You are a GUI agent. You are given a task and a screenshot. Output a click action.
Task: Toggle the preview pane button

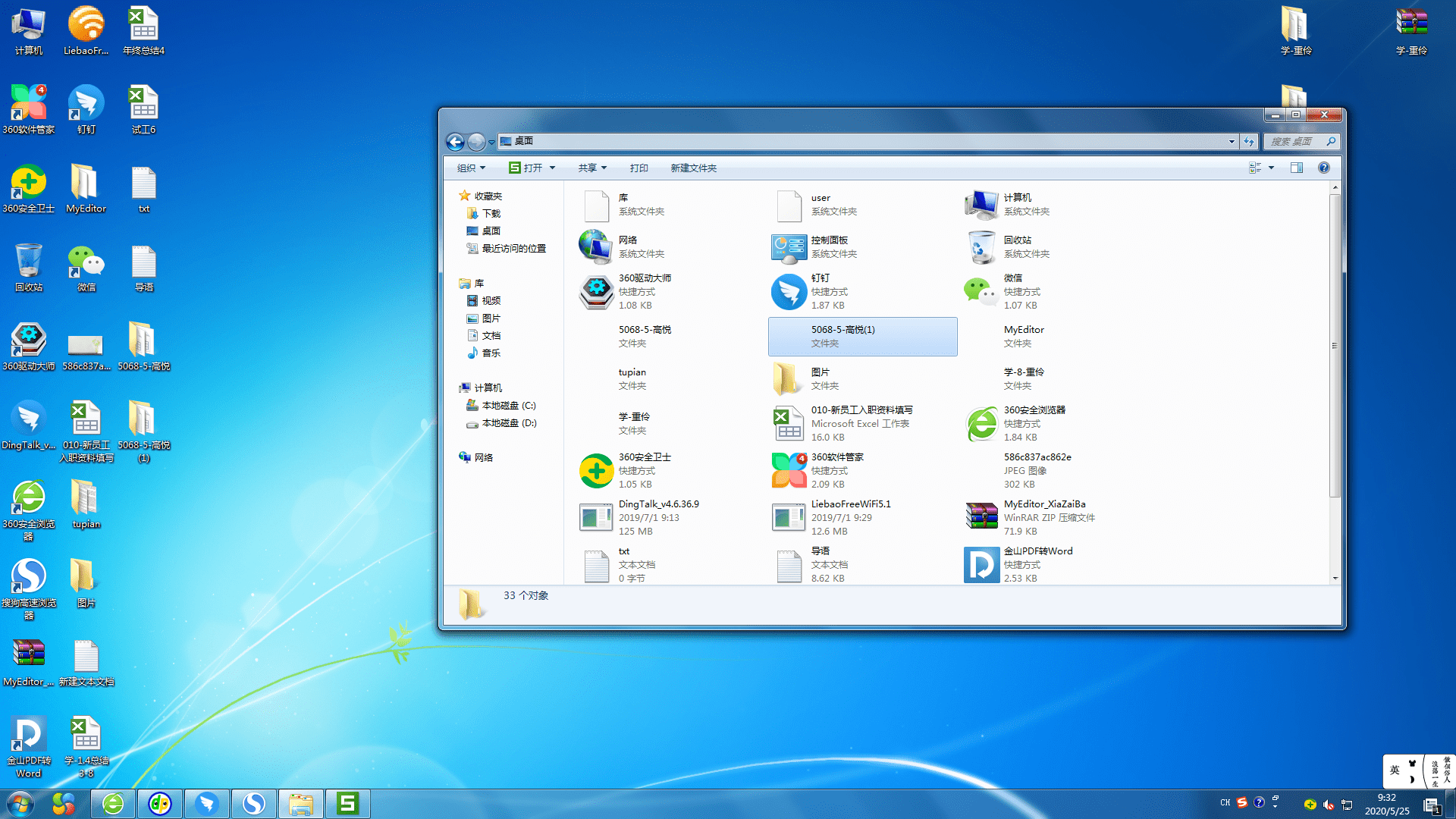pos(1296,168)
